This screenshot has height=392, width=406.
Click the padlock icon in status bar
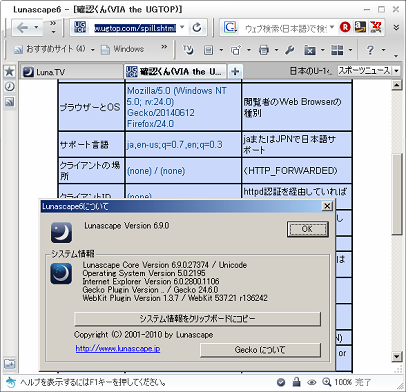click(296, 382)
